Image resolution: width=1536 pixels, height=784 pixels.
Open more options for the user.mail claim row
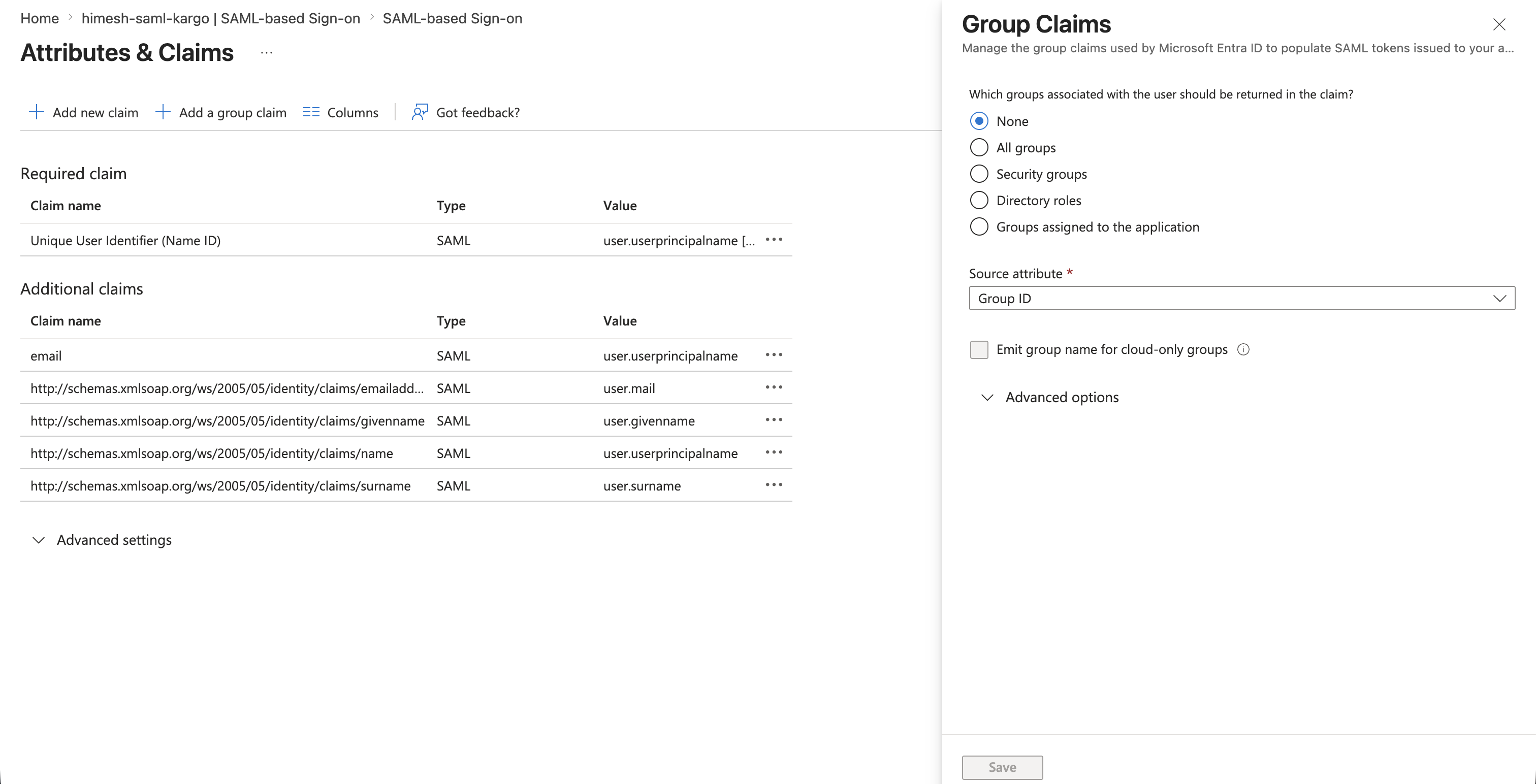(x=774, y=387)
